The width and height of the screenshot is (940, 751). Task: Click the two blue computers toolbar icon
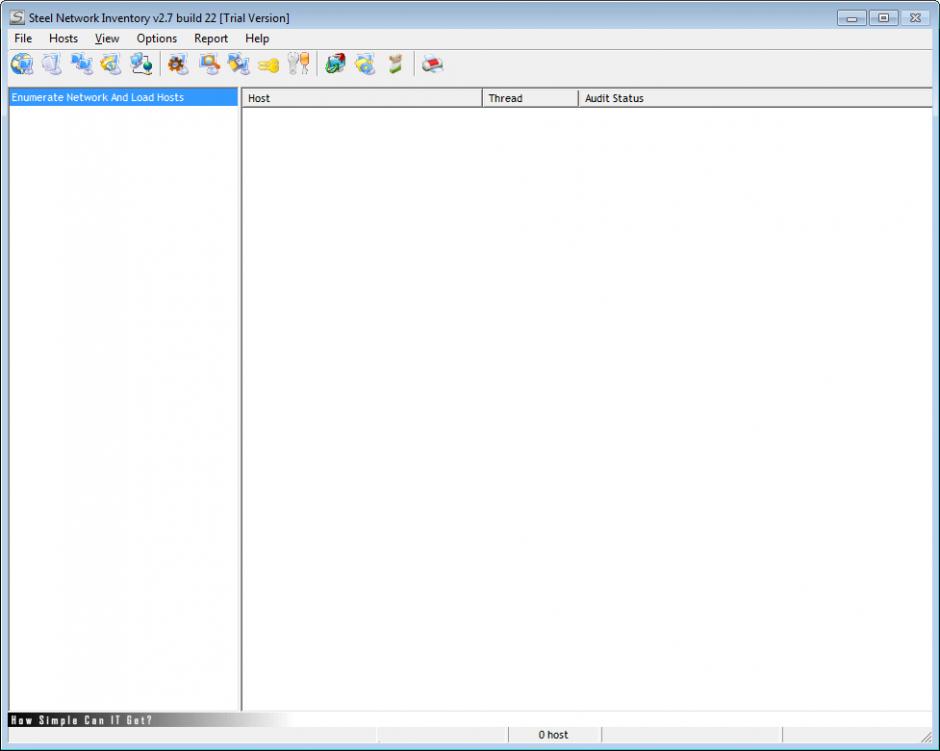(82, 64)
